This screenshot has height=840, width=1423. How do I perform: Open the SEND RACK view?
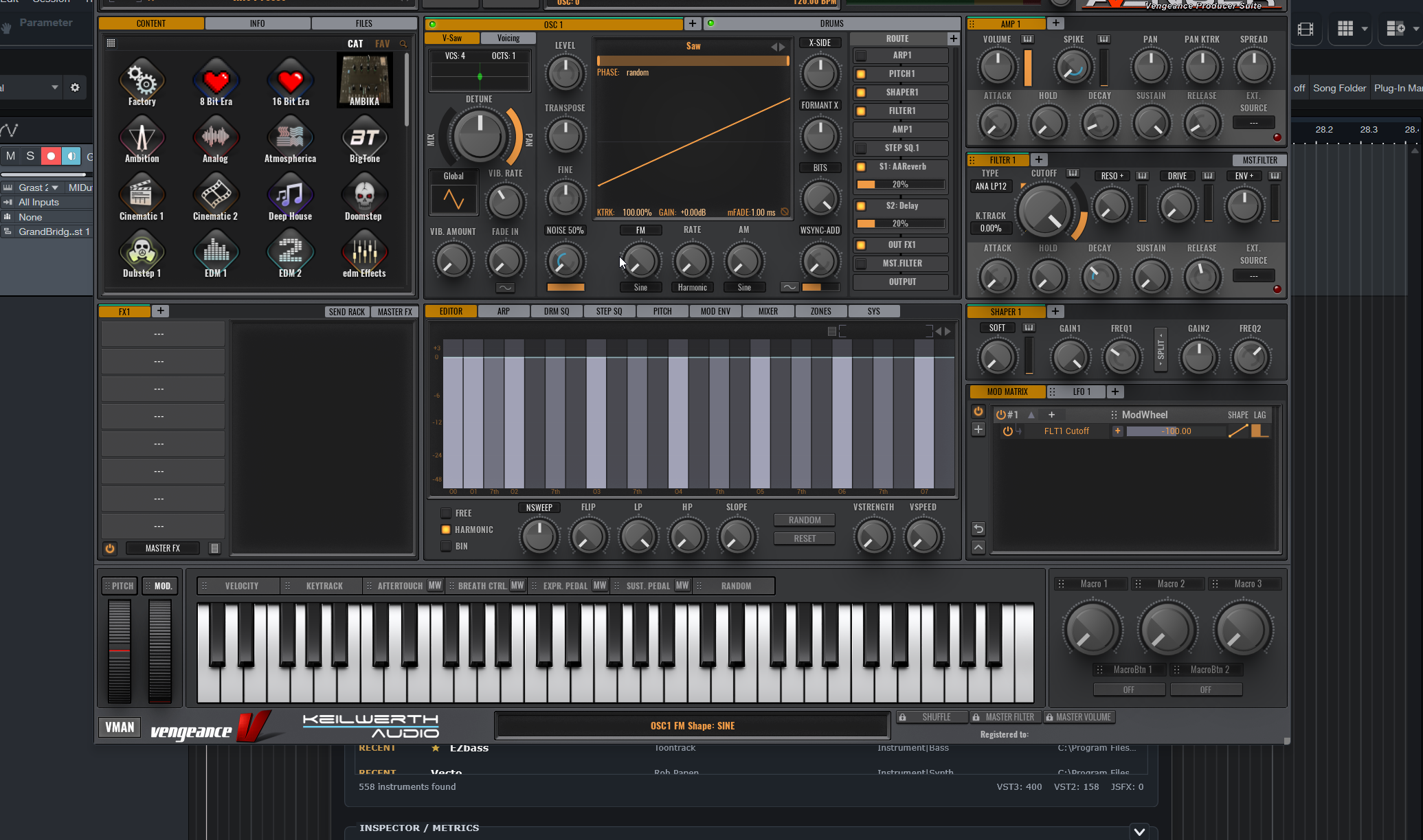point(347,312)
